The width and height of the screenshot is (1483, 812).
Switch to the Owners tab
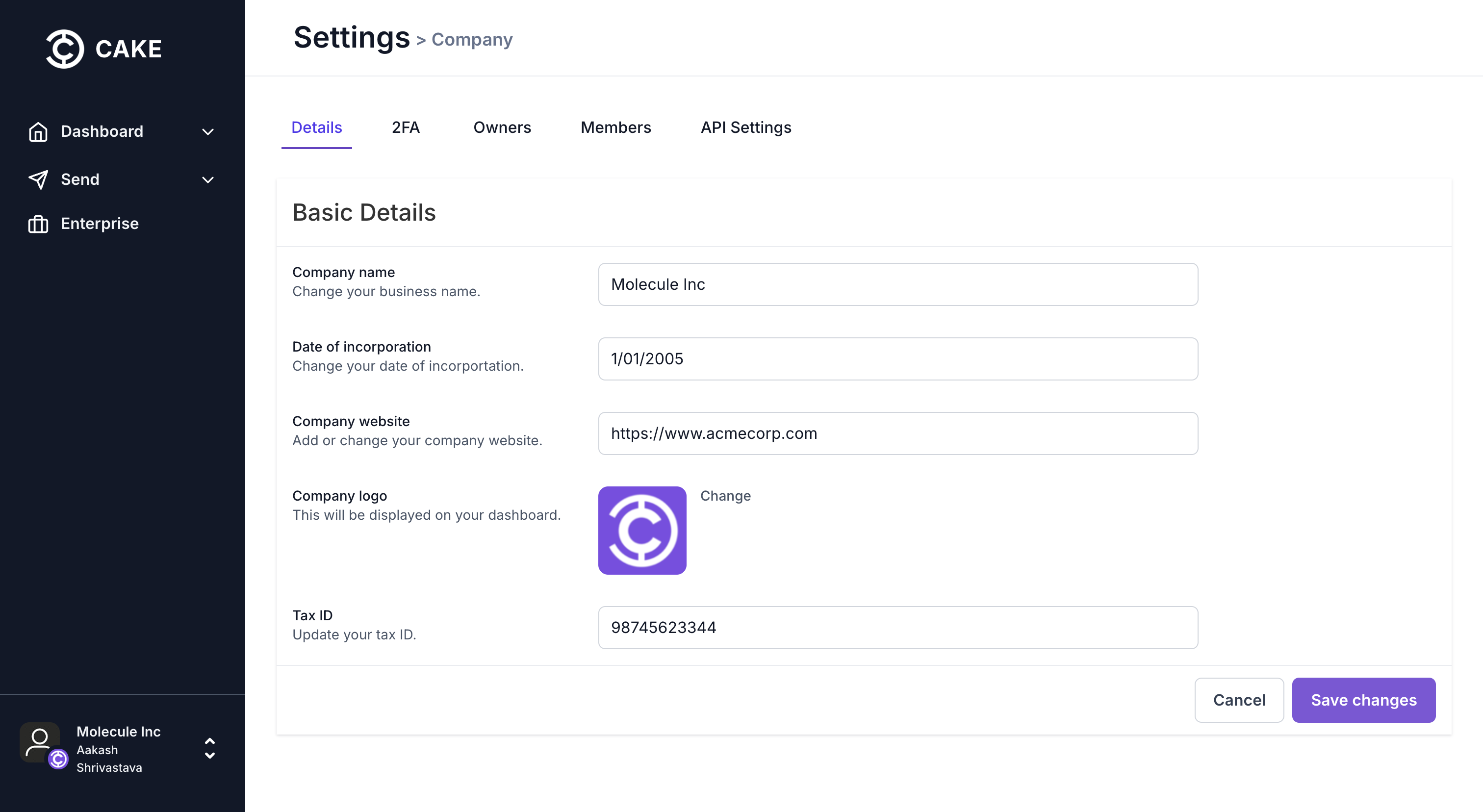tap(502, 127)
